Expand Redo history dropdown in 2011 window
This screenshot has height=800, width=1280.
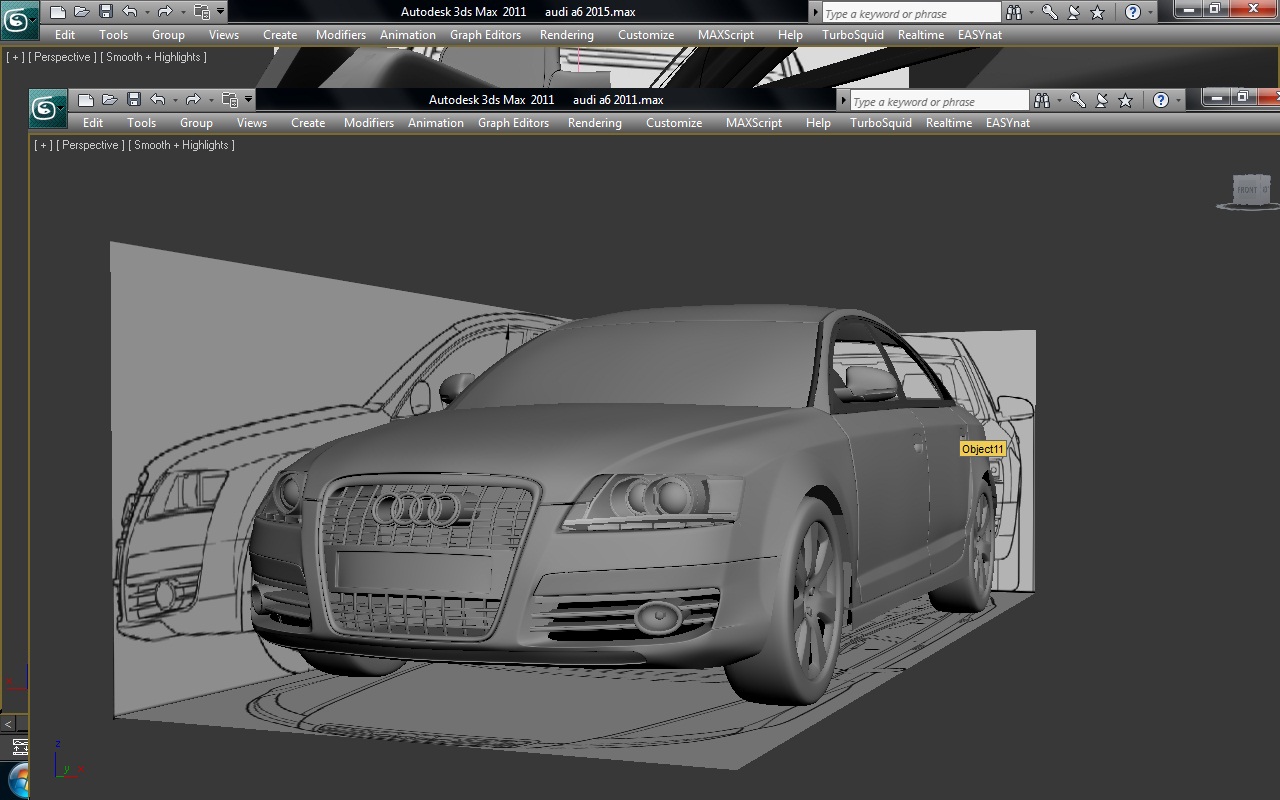pyautogui.click(x=212, y=100)
